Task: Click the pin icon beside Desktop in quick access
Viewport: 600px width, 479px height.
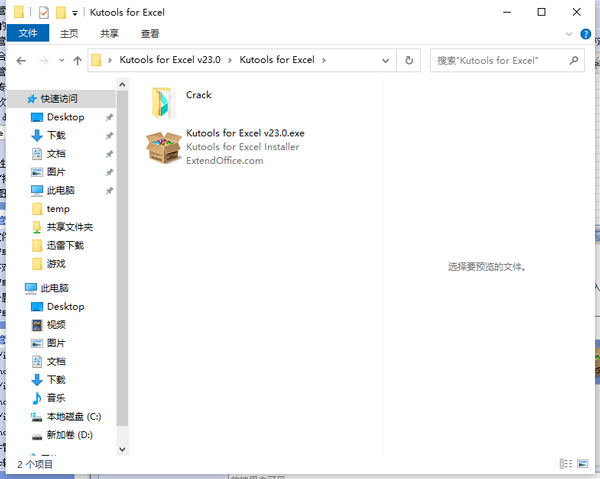Action: click(x=109, y=117)
